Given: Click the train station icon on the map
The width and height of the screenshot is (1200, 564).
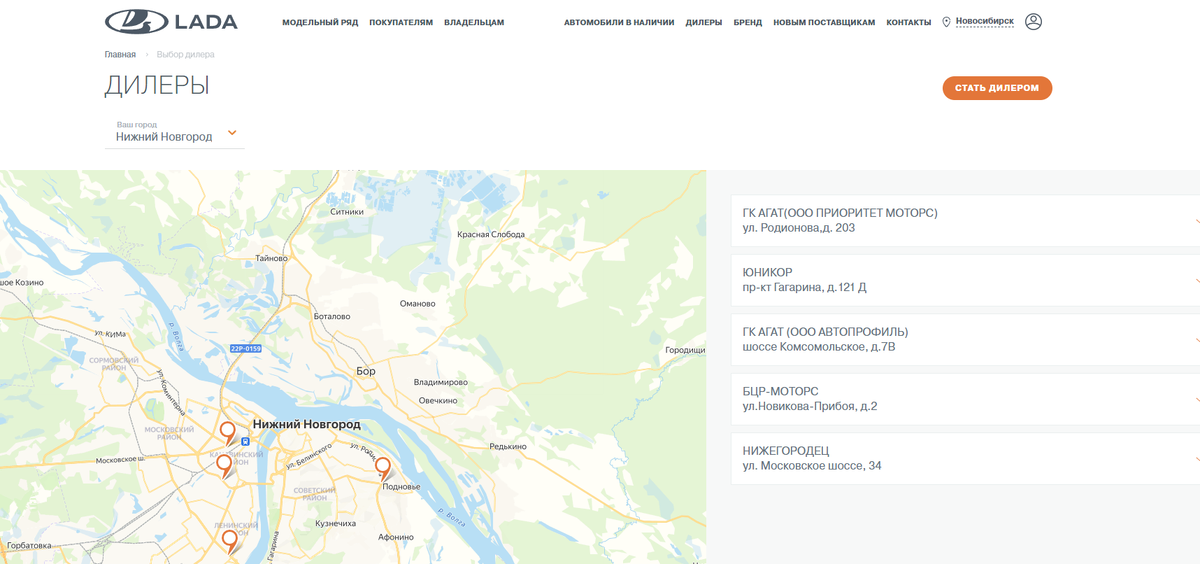Looking at the screenshot, I should [245, 439].
